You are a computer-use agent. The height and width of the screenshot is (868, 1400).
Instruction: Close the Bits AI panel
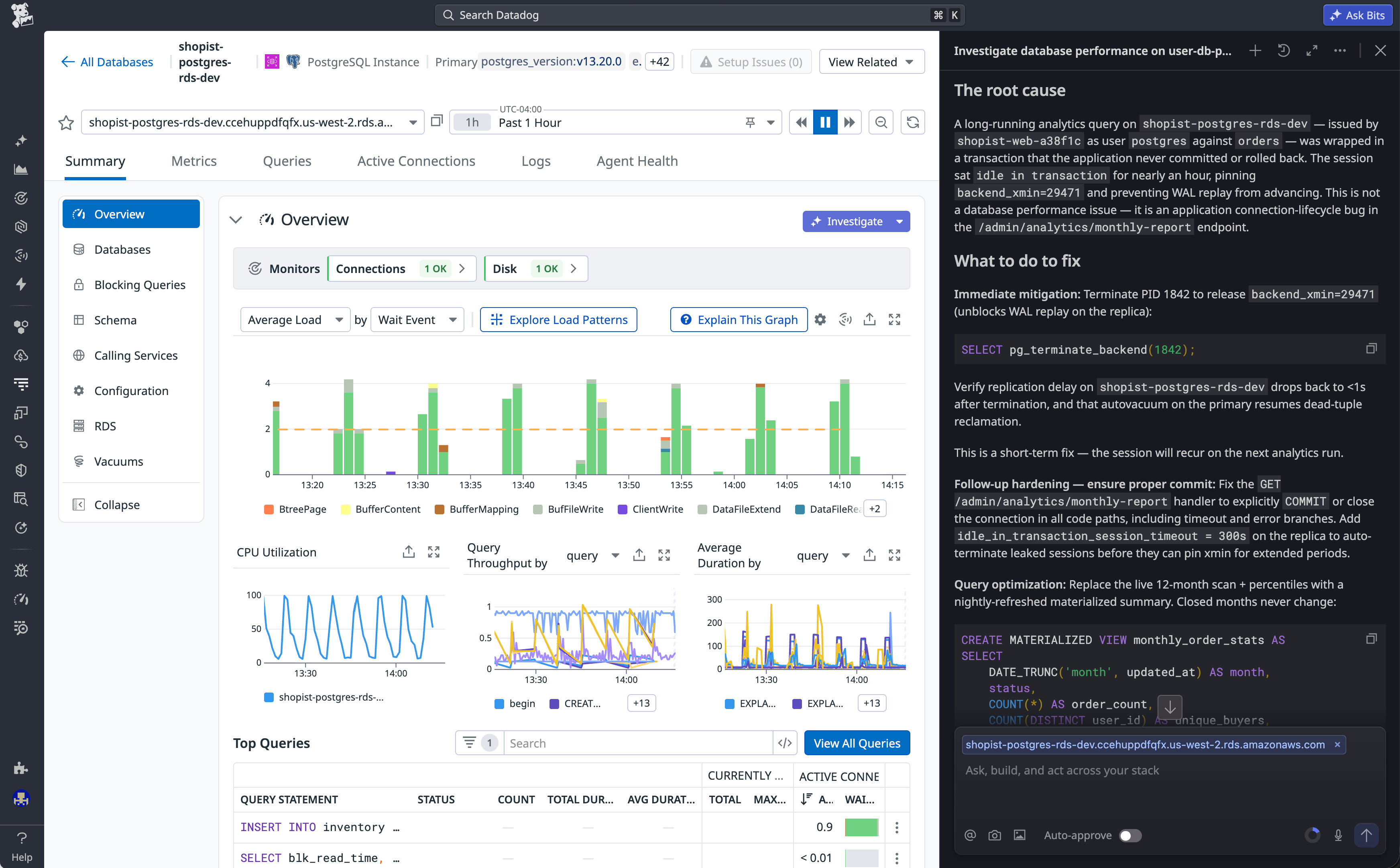1380,51
